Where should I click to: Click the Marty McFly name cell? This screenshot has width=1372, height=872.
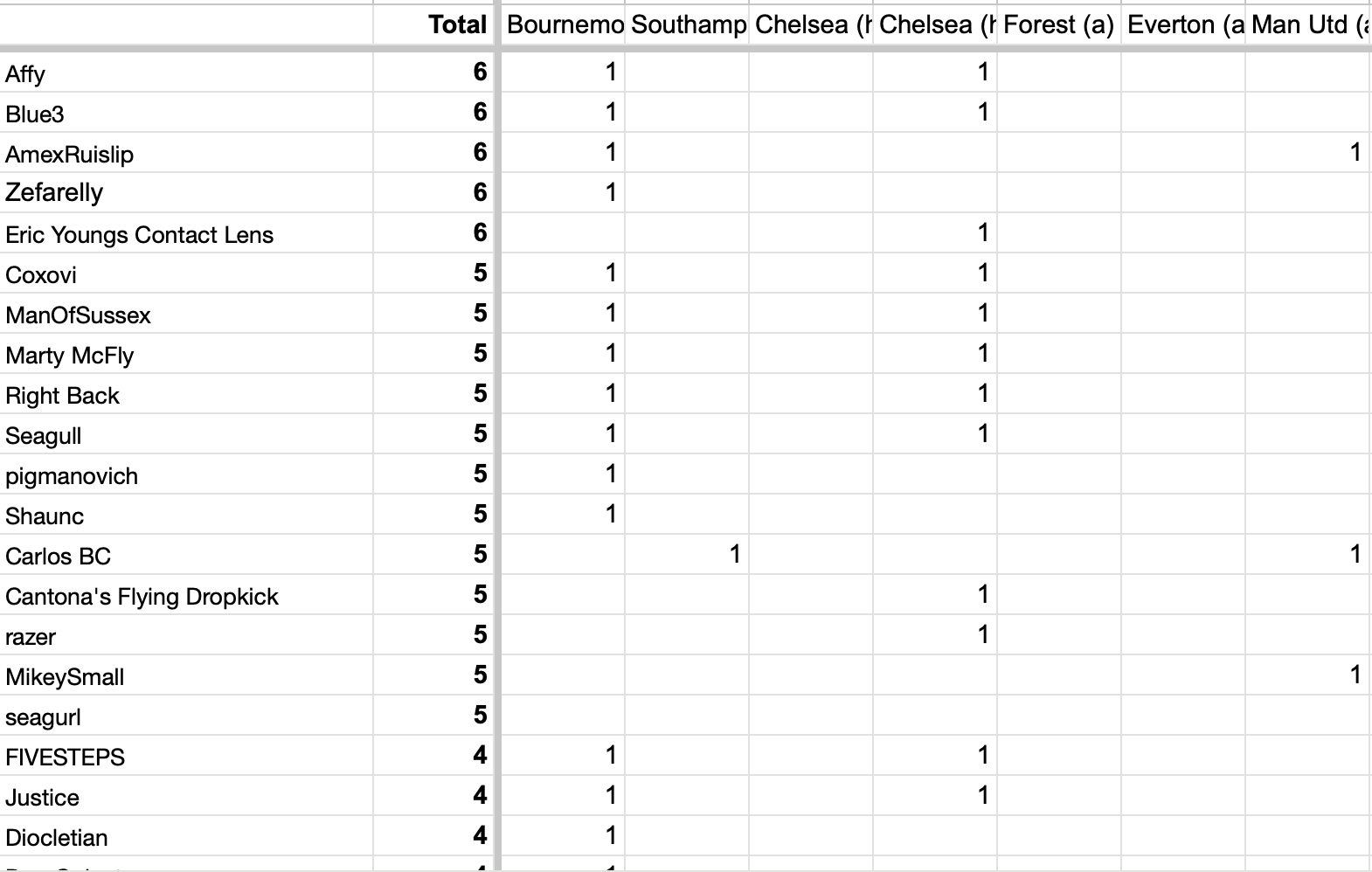pos(187,354)
